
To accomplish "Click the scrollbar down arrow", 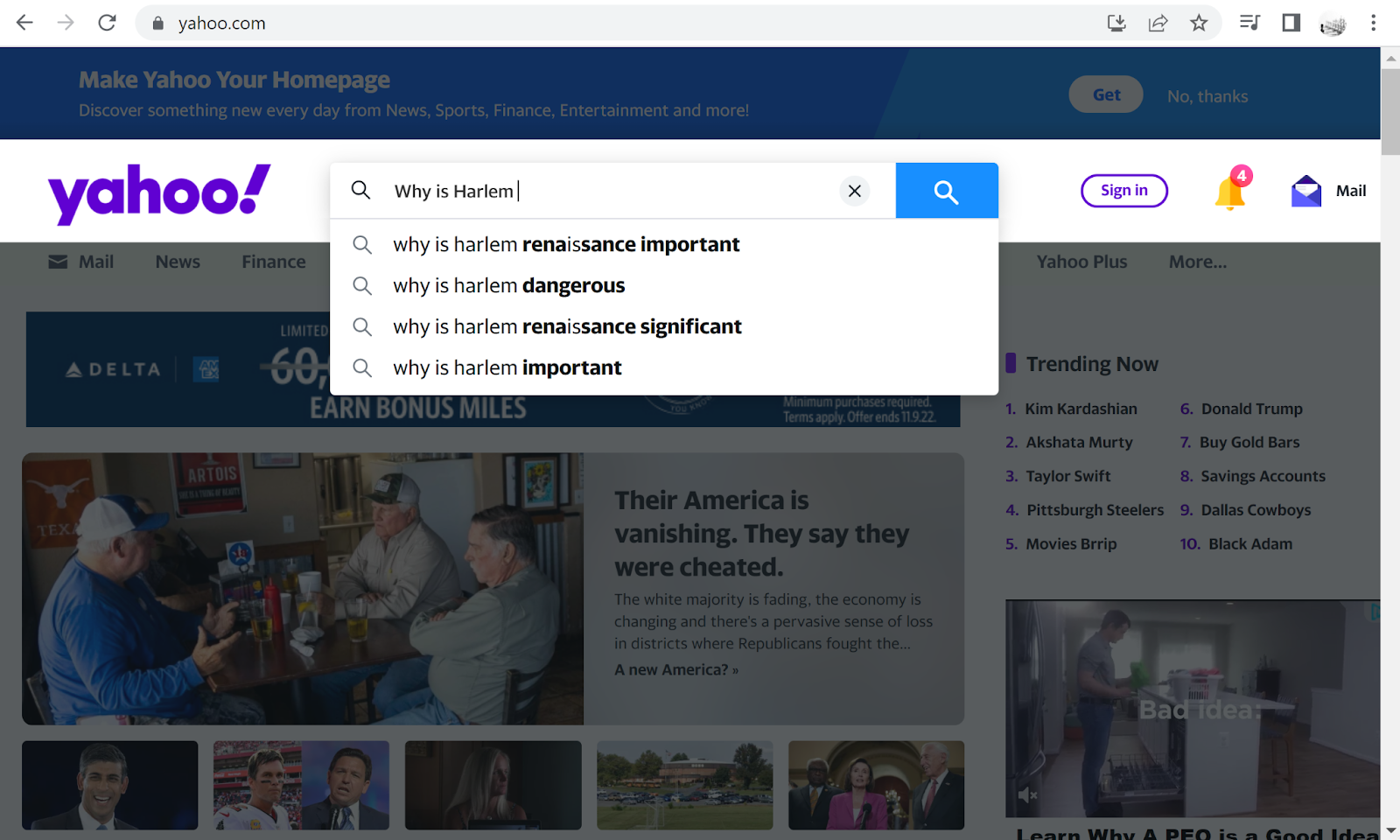I will pyautogui.click(x=1390, y=829).
